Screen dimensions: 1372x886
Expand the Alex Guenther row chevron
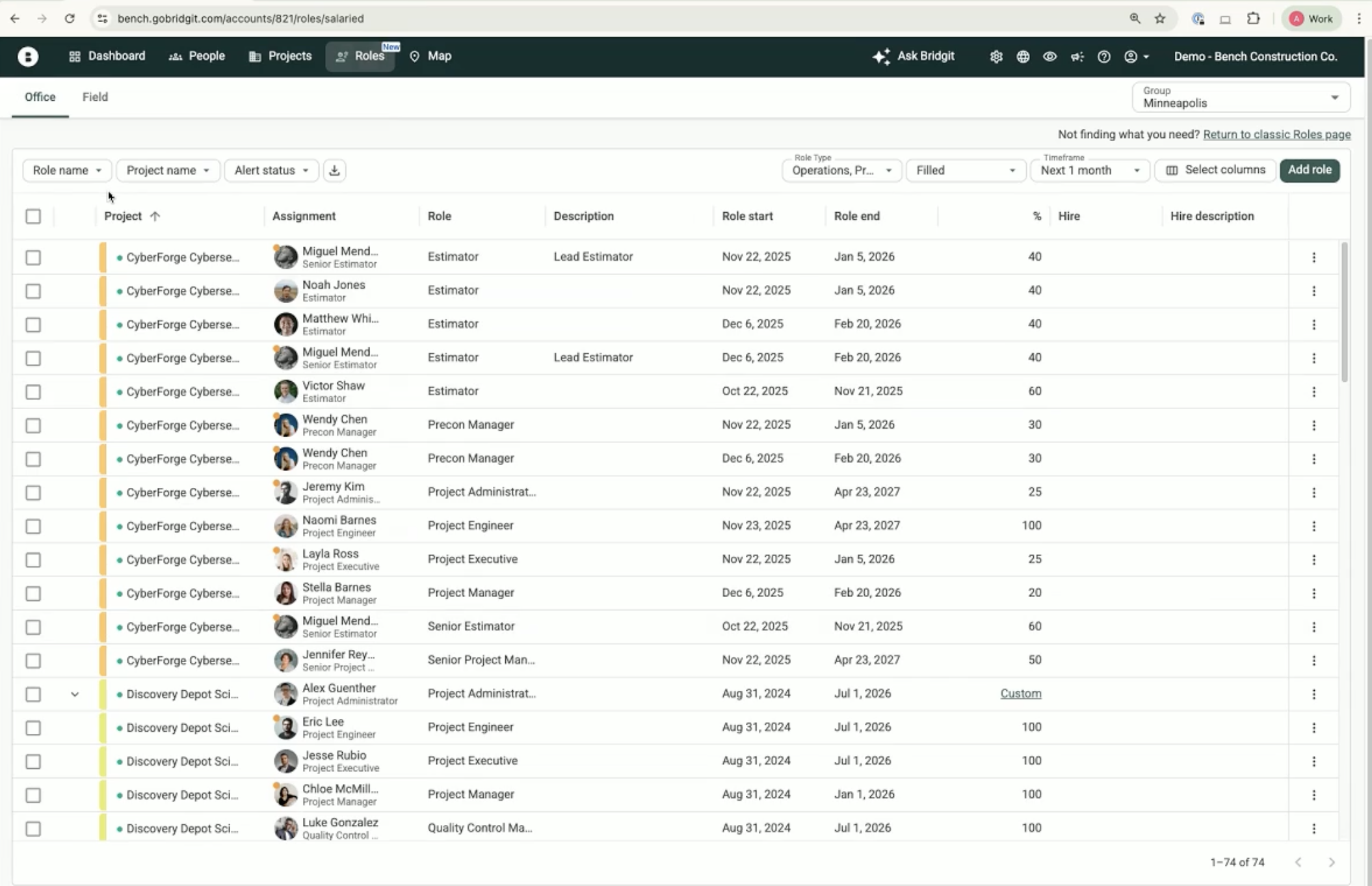click(75, 694)
